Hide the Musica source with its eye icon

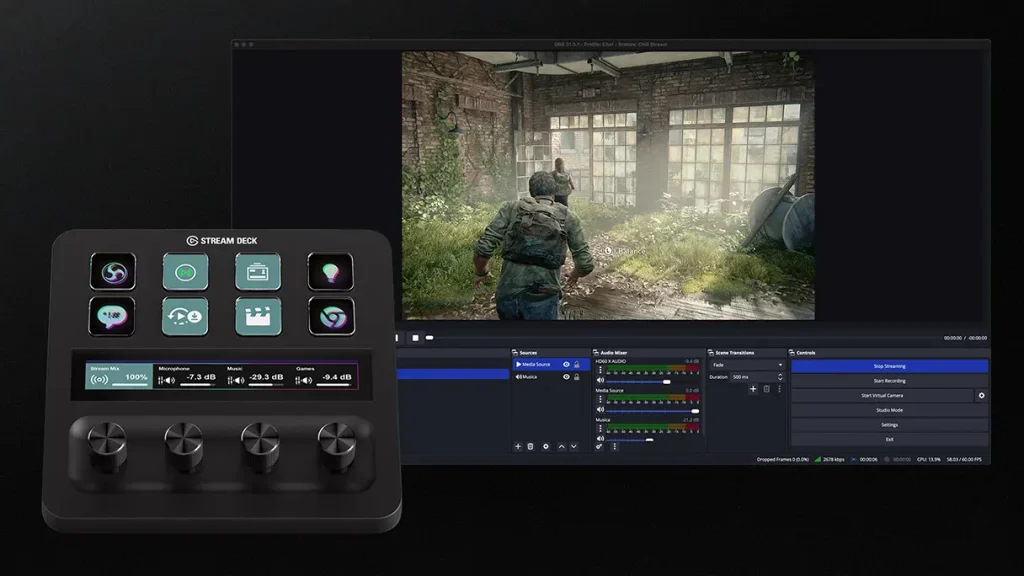pyautogui.click(x=566, y=377)
